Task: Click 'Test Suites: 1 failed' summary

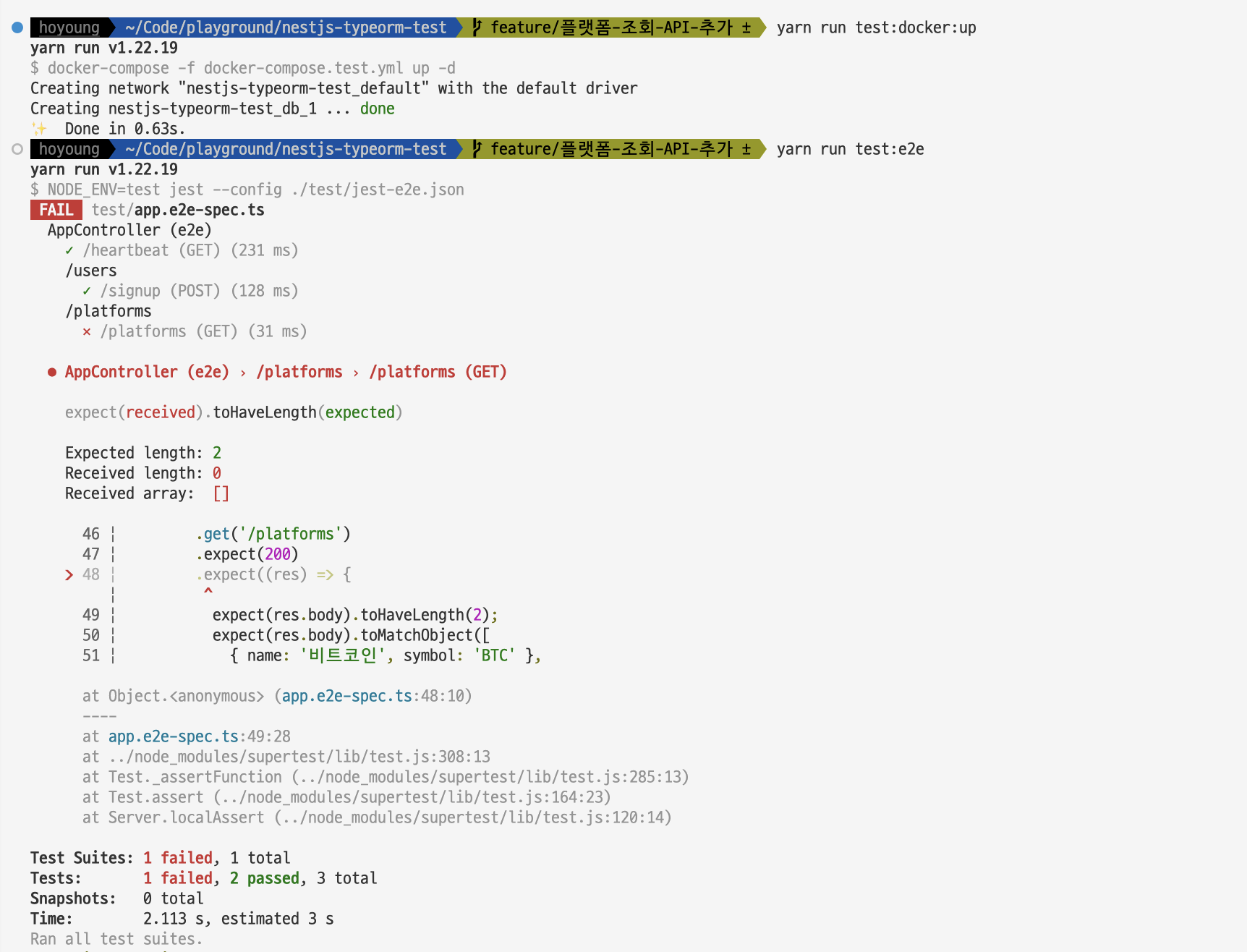Action: (x=161, y=858)
